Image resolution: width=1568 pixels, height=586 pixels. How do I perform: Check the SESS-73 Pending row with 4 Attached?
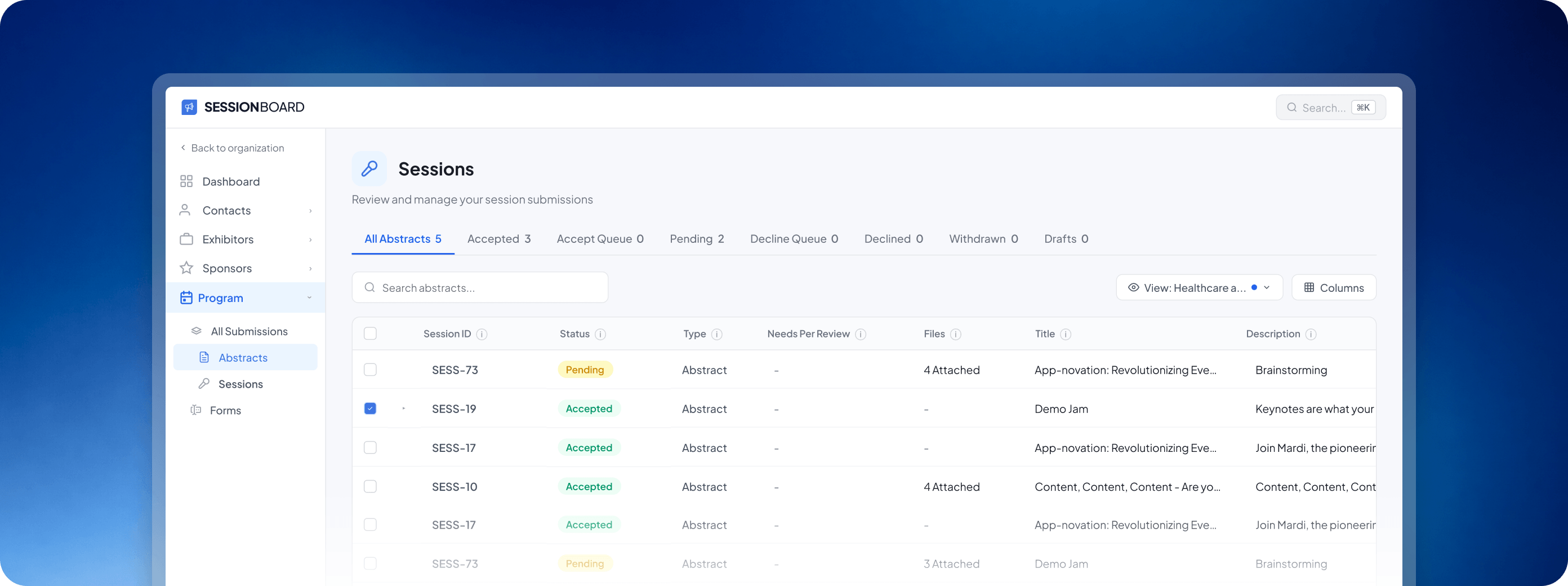(370, 370)
